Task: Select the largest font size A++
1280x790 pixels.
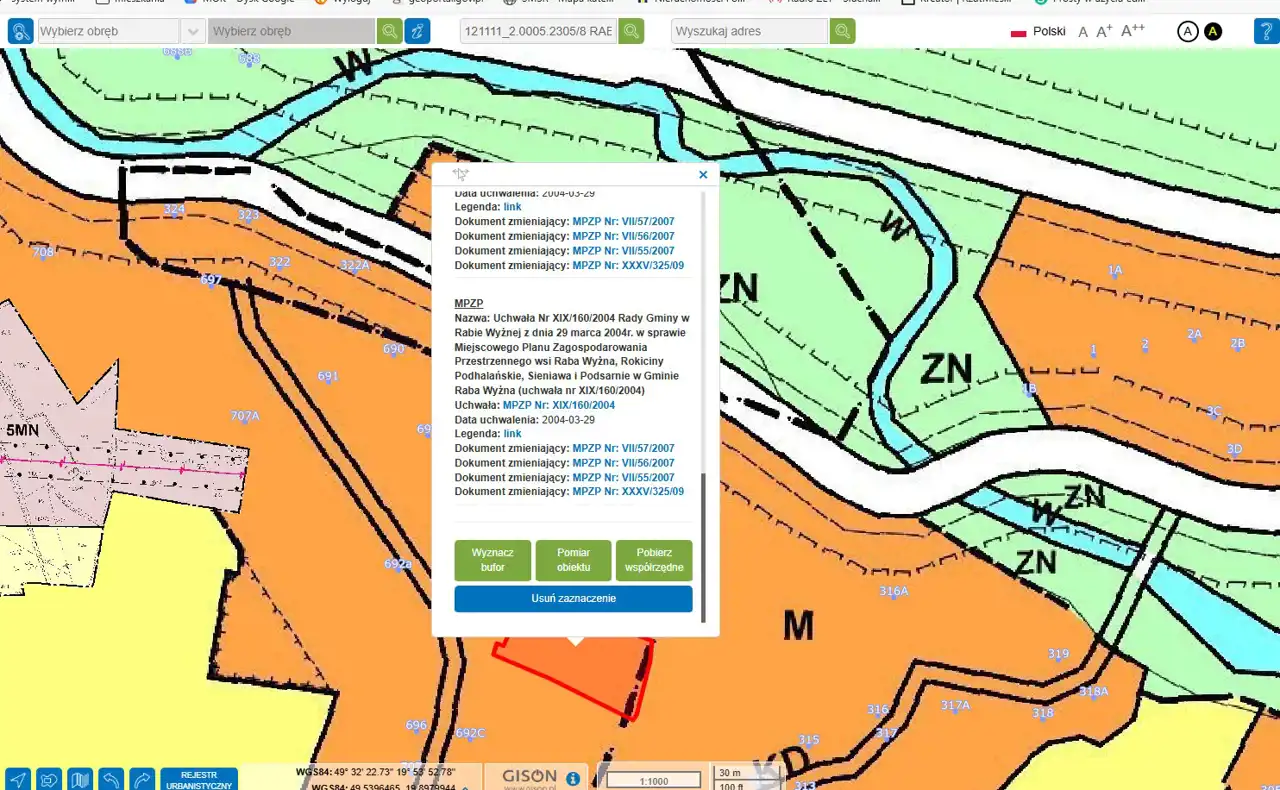Action: tap(1133, 31)
